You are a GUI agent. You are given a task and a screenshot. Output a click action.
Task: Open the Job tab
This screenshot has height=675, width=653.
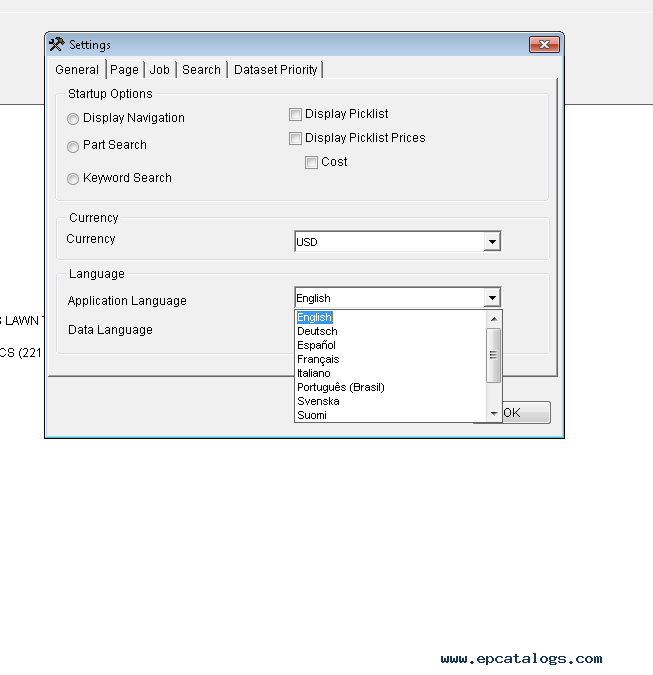point(160,70)
